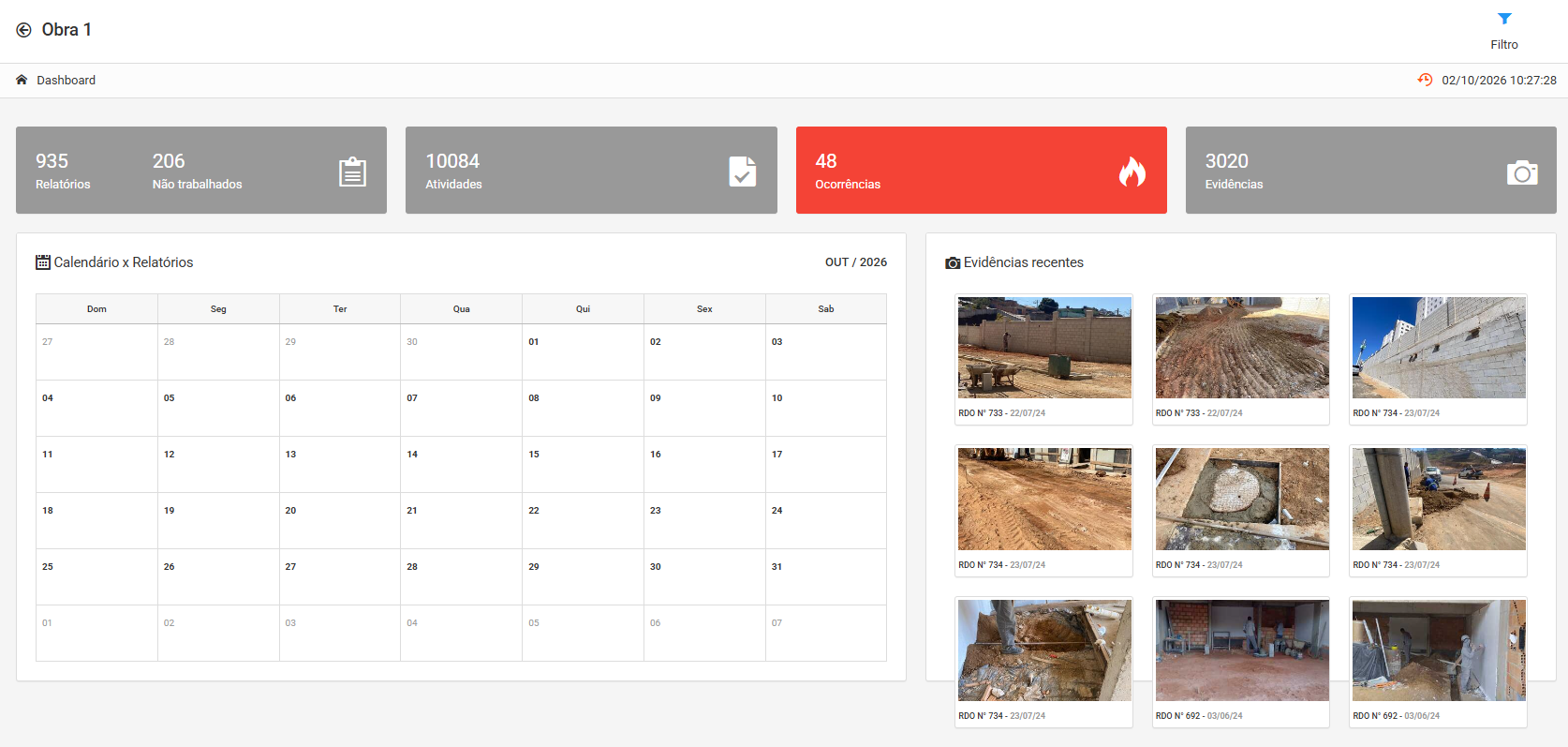This screenshot has width=1568, height=747.
Task: Select calendar day 25 under Dom
Action: pyautogui.click(x=96, y=576)
